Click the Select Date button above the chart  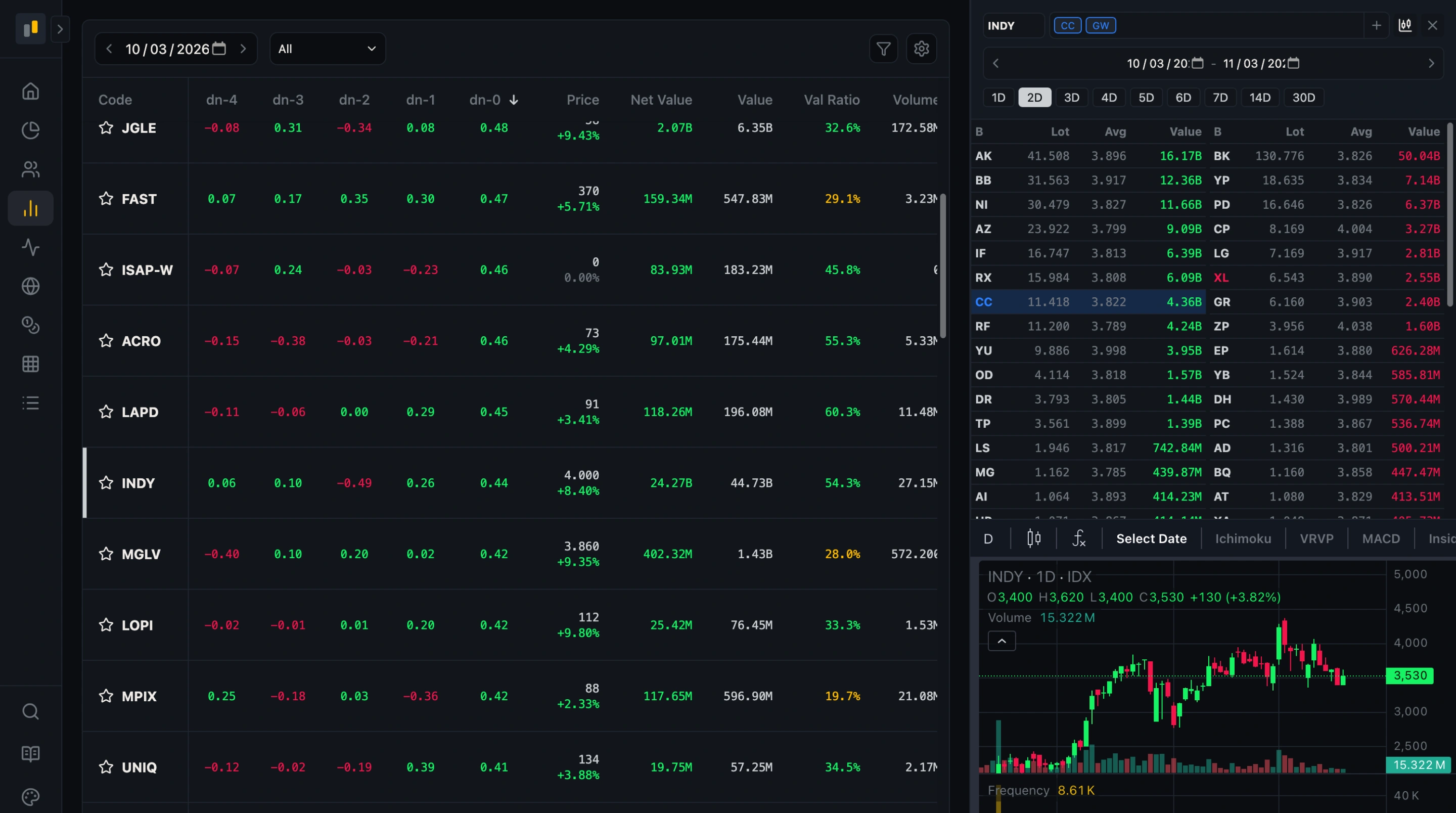pos(1151,538)
